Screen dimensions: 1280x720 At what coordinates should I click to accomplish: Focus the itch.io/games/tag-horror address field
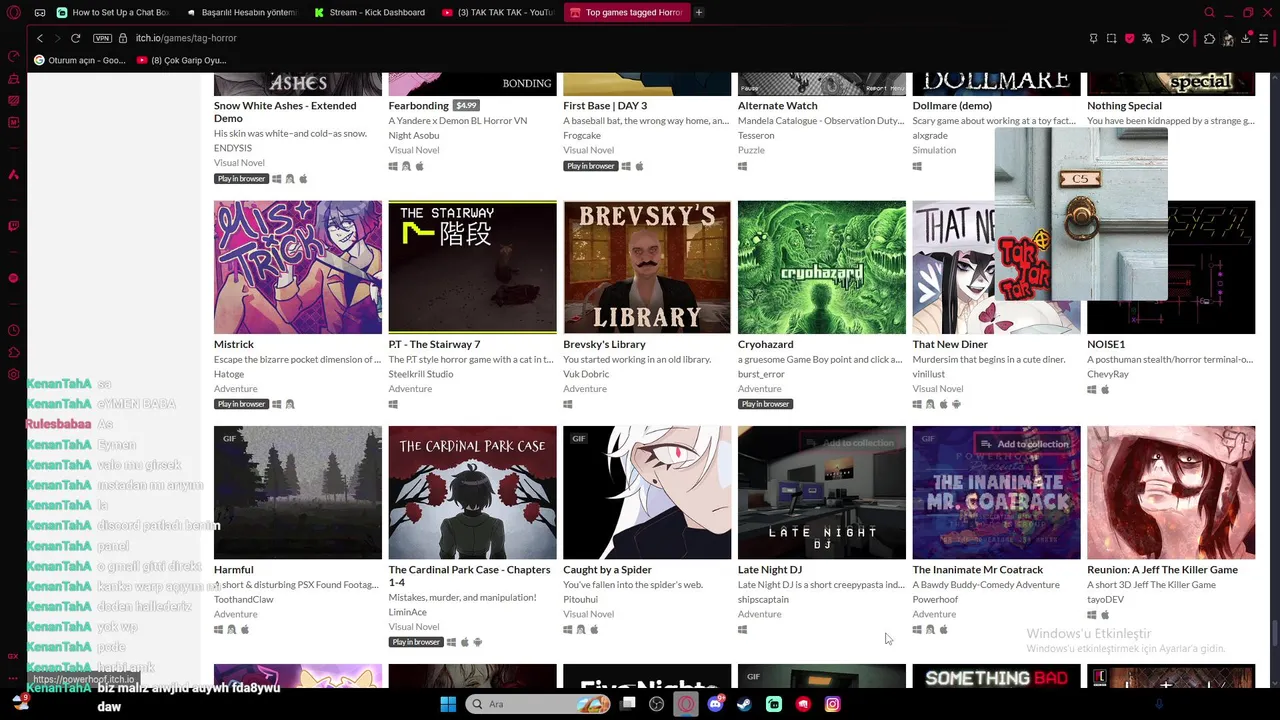pyautogui.click(x=186, y=38)
